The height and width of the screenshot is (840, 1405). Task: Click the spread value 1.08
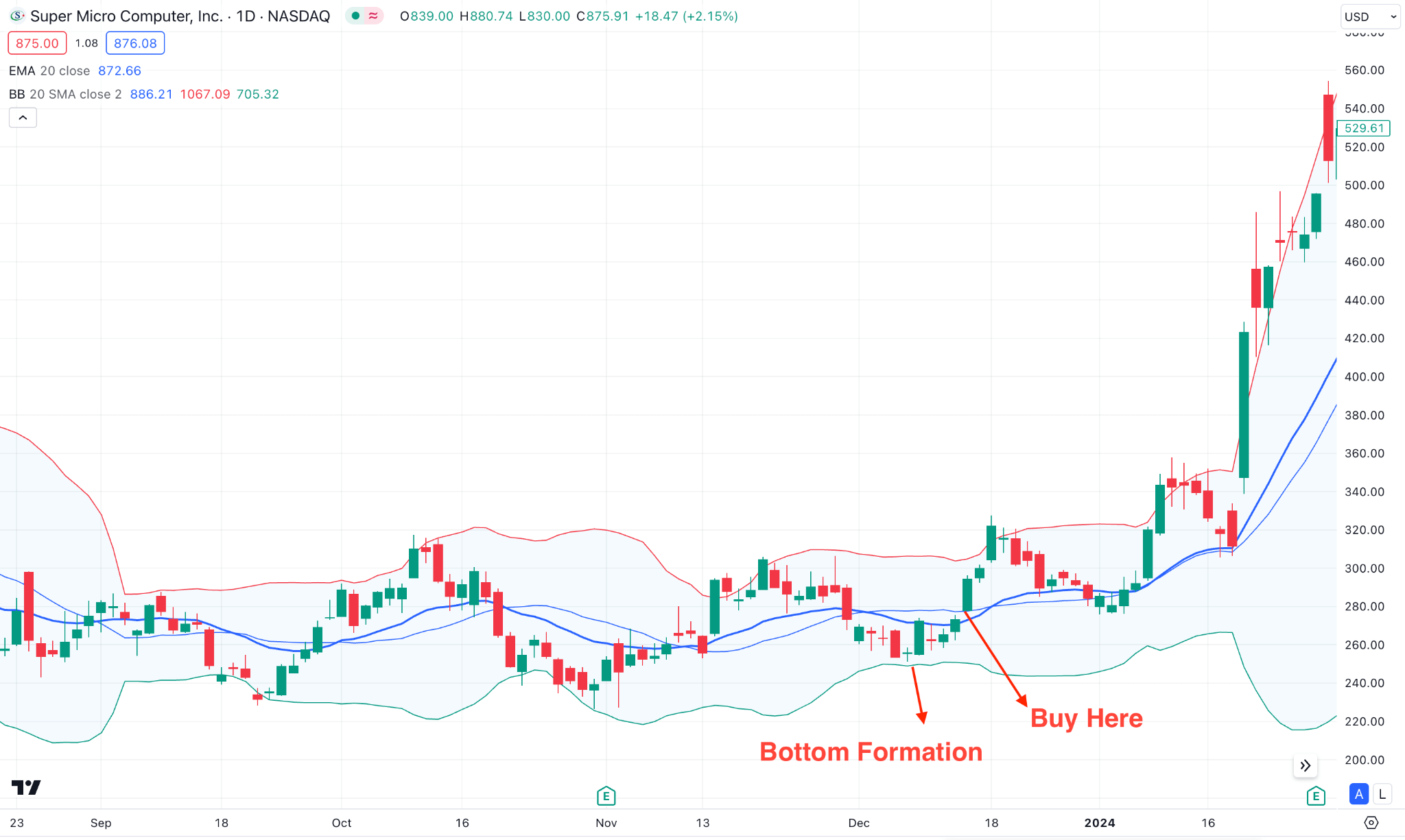[x=86, y=43]
